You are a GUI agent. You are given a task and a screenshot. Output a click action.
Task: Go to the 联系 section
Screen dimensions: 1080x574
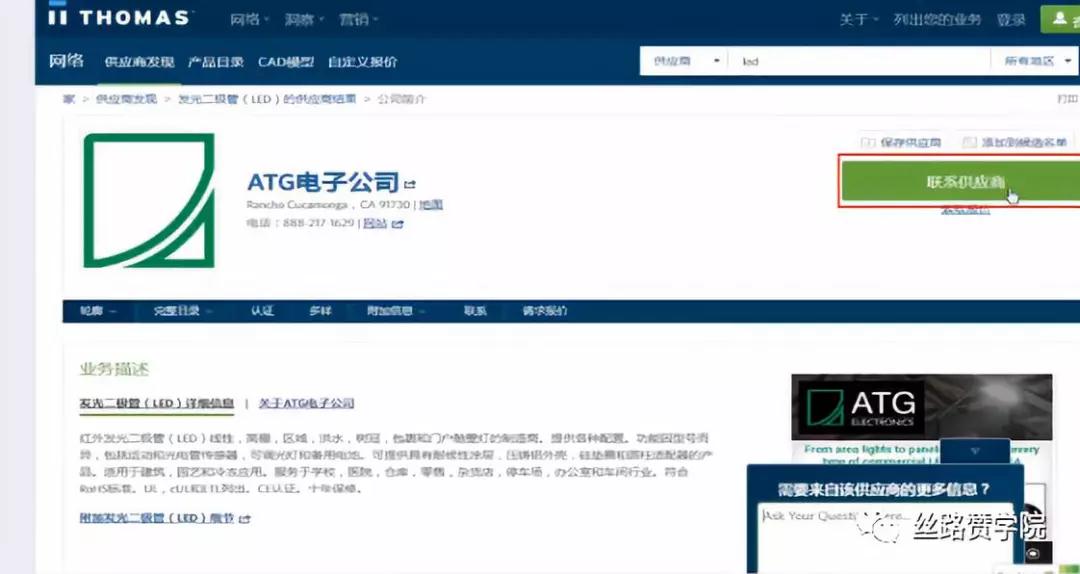475,311
